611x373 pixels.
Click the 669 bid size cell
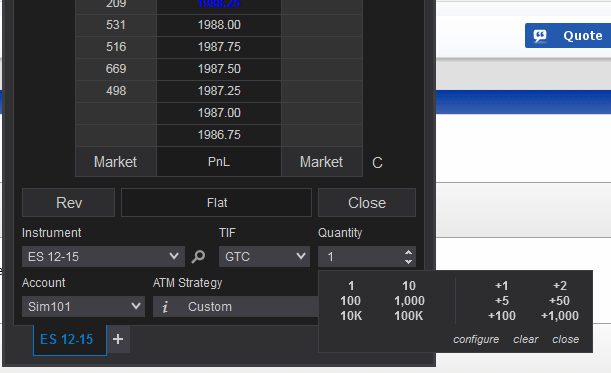[x=116, y=69]
